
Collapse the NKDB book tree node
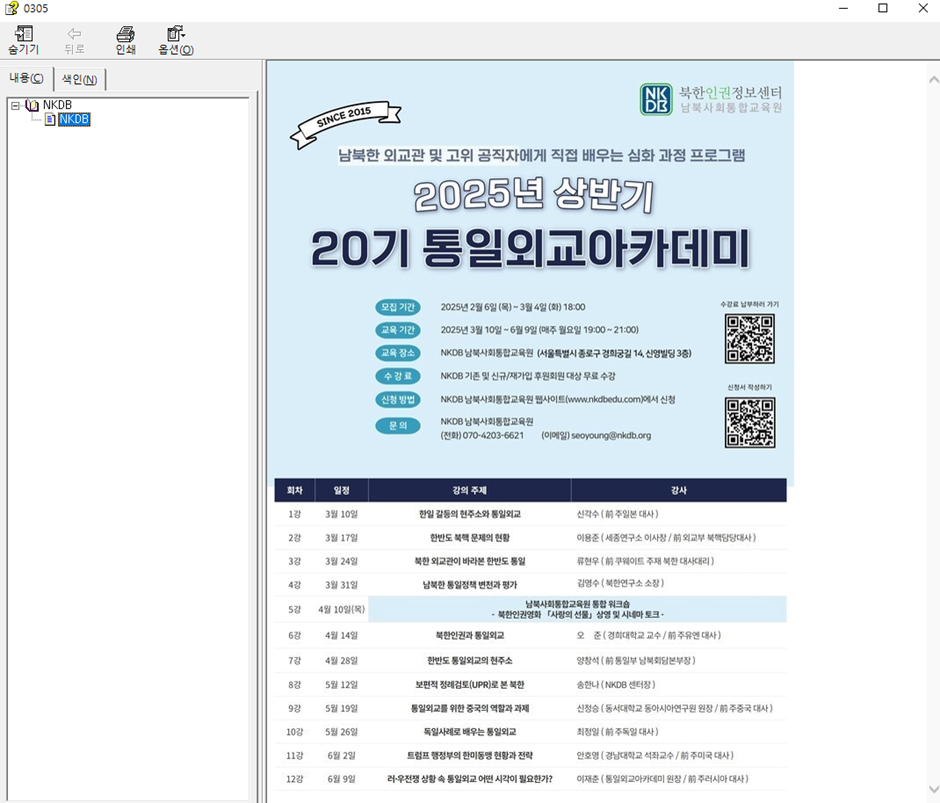(15, 106)
